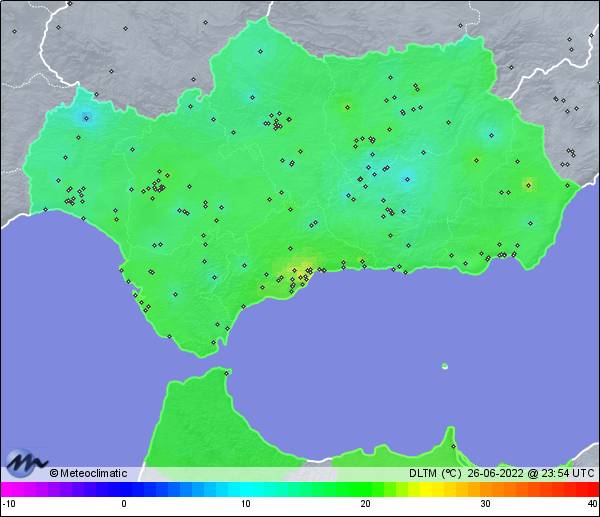The image size is (600, 517).
Task: Click the -10 scale label
Action: tap(9, 503)
